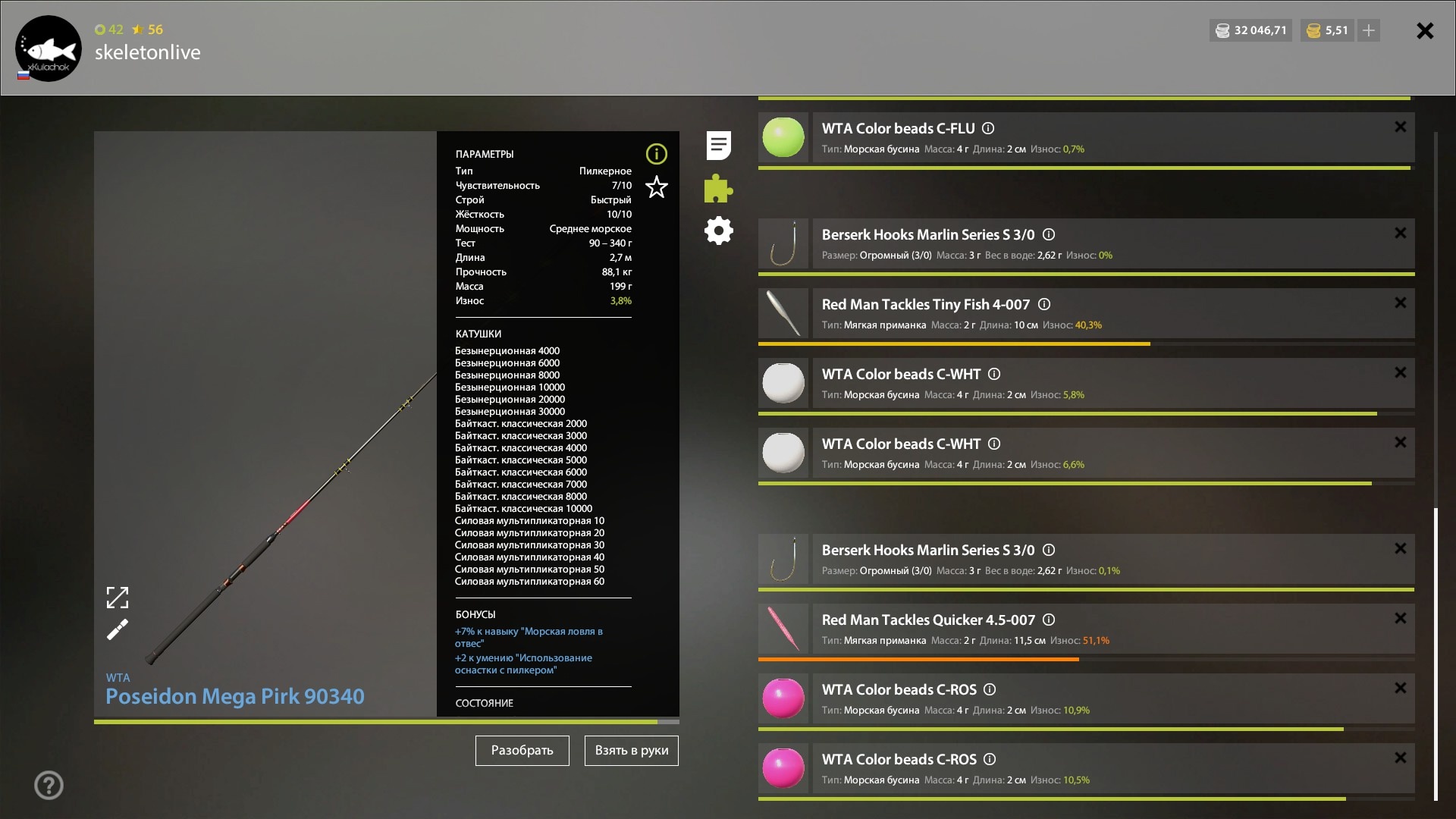The image size is (1456, 819).
Task: Show info for second C-ROS bead (10,5%)
Action: pyautogui.click(x=989, y=759)
